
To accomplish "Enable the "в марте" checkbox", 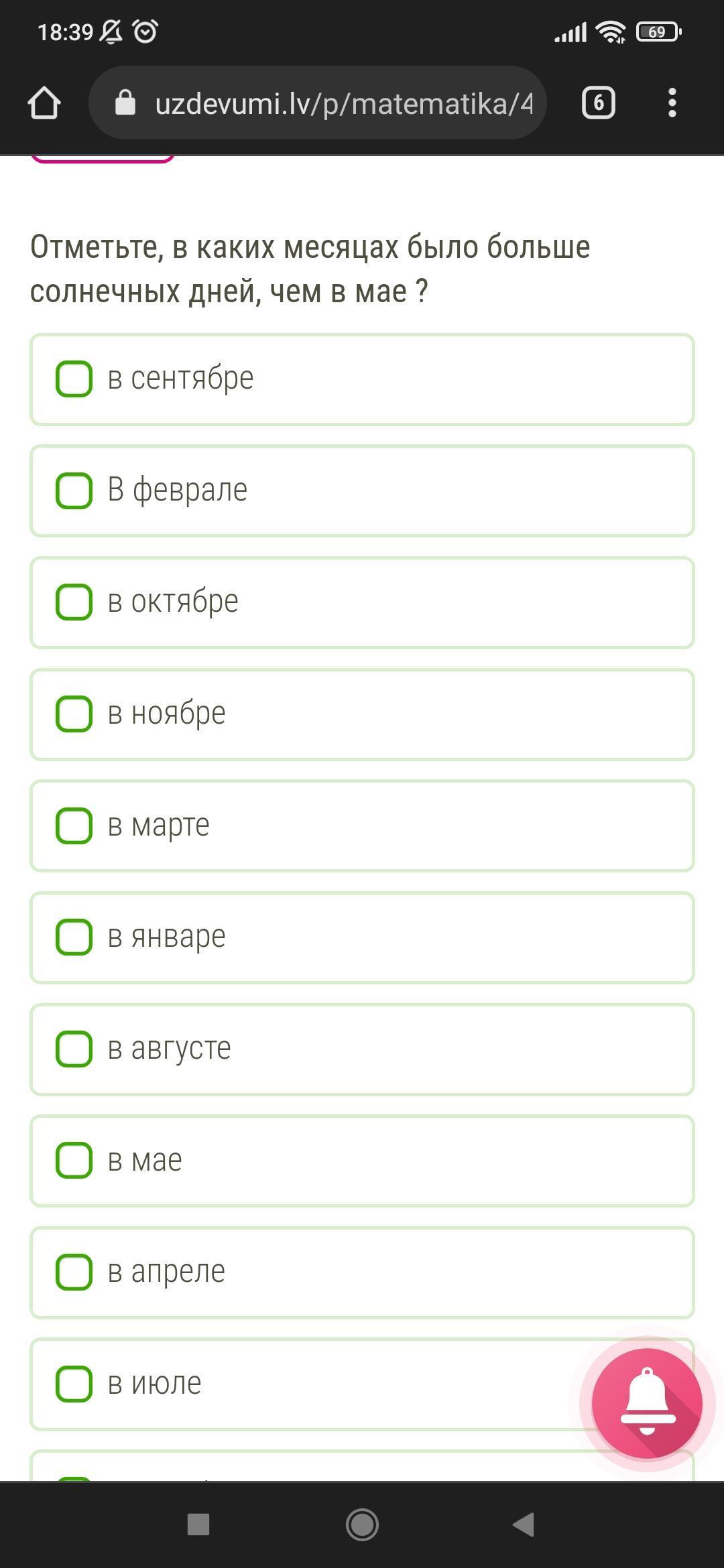I will (74, 826).
